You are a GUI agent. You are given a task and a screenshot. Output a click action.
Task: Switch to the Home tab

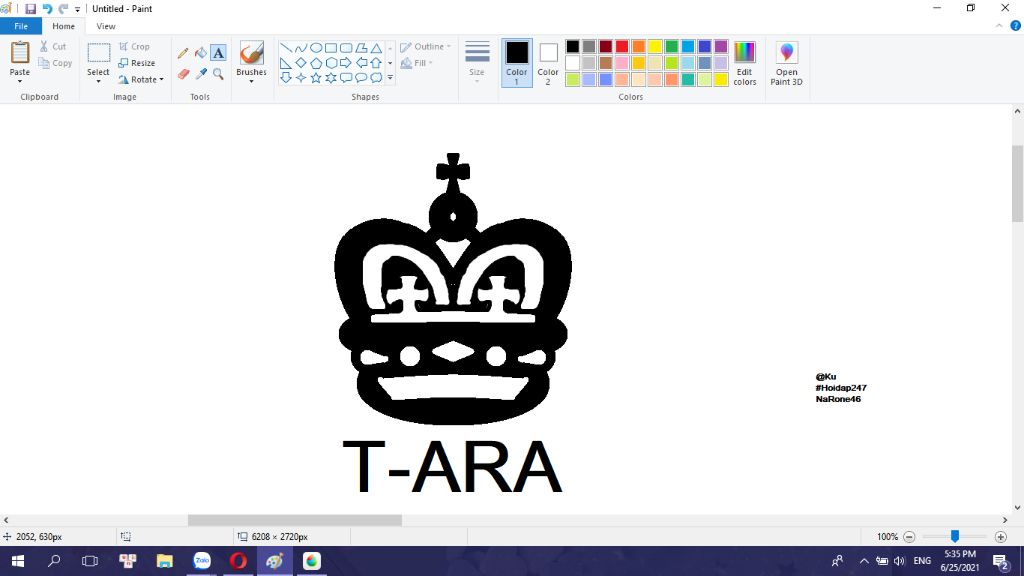[63, 26]
